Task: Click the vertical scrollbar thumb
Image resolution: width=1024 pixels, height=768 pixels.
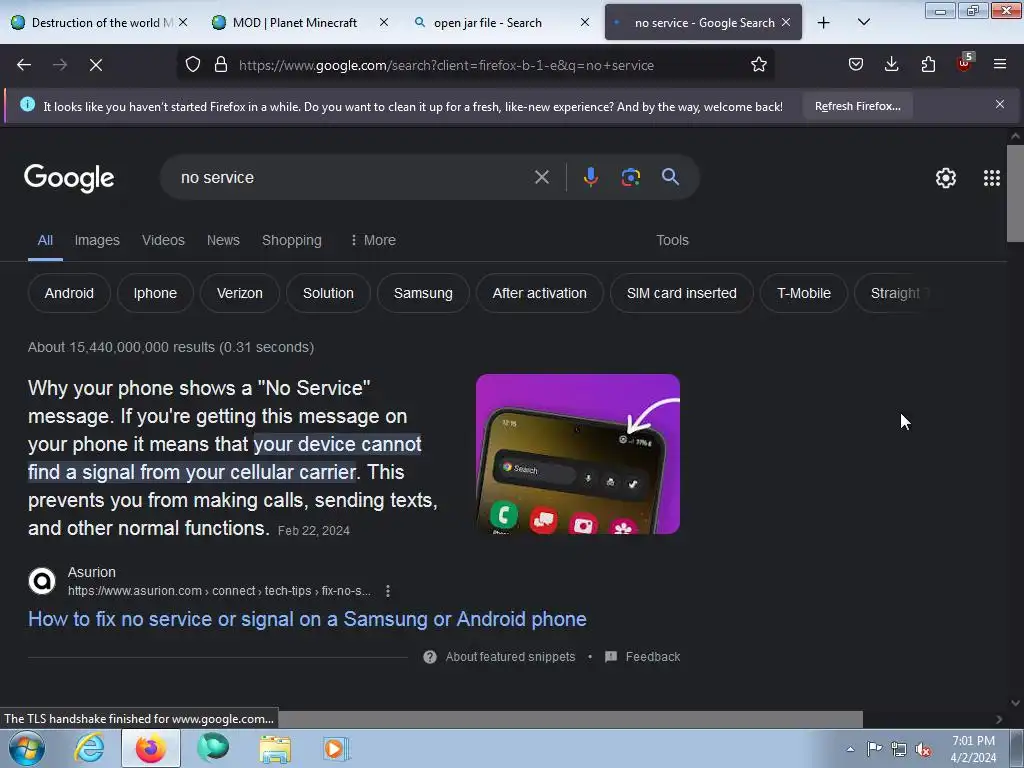Action: tap(1015, 193)
